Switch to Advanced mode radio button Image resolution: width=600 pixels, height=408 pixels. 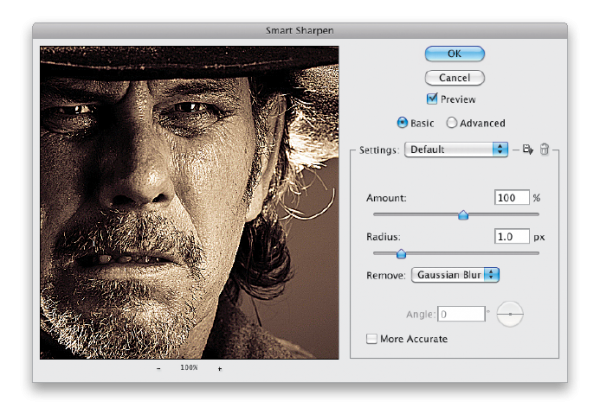(x=452, y=123)
